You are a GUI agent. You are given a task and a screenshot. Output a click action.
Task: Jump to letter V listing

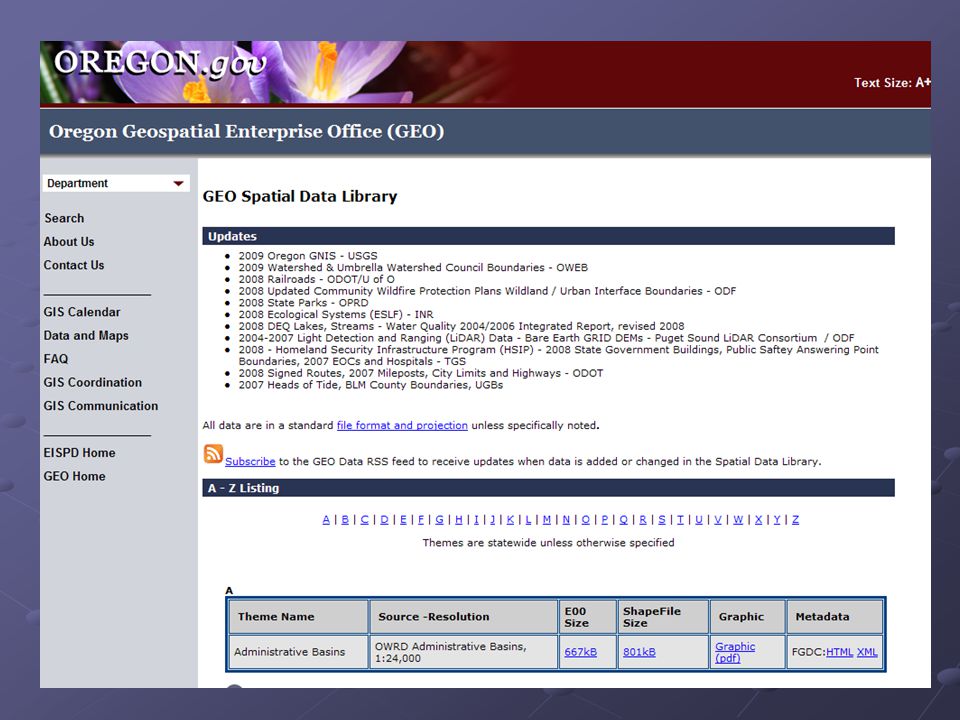(x=718, y=519)
